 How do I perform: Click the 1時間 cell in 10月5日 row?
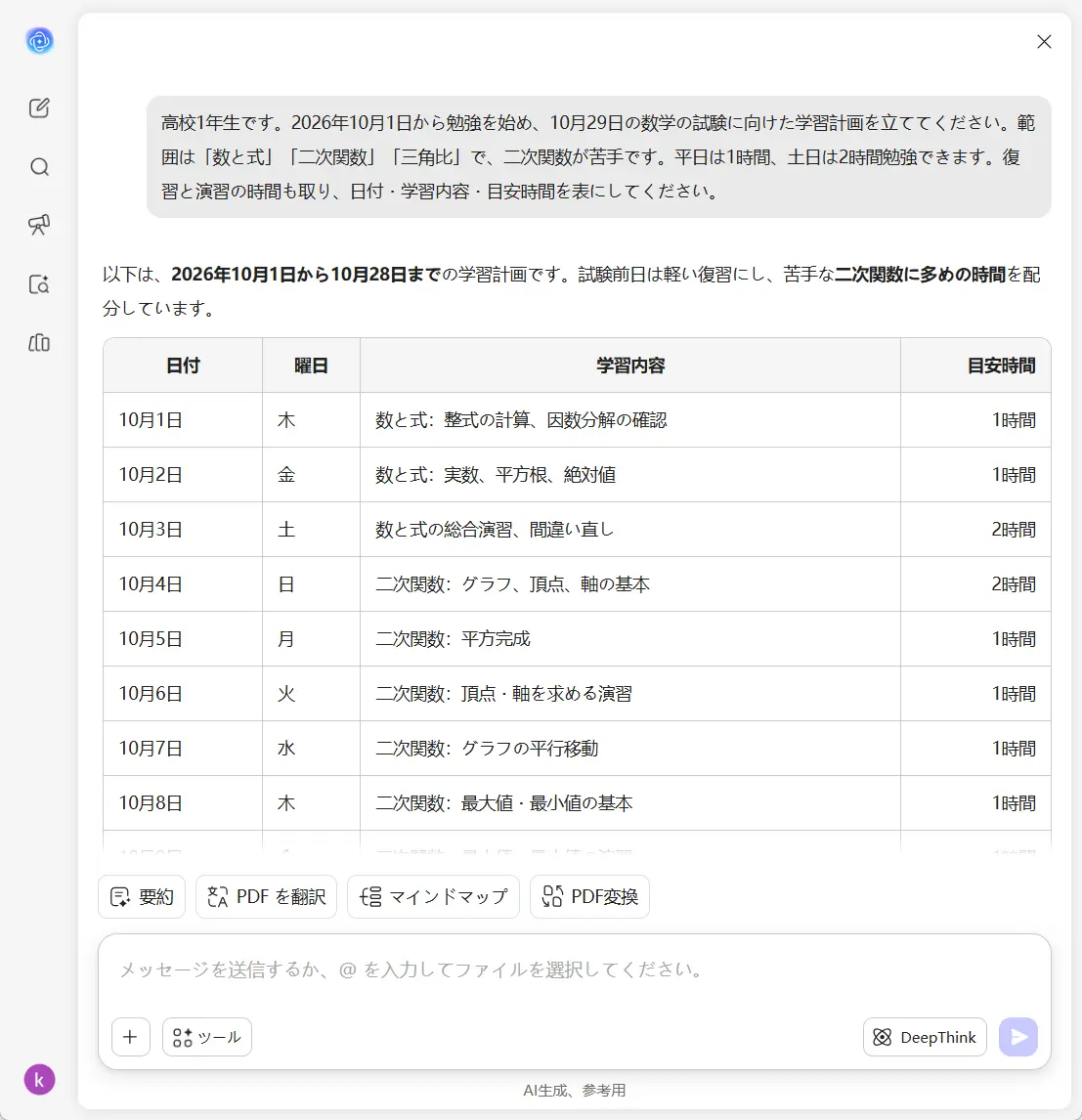(x=975, y=638)
